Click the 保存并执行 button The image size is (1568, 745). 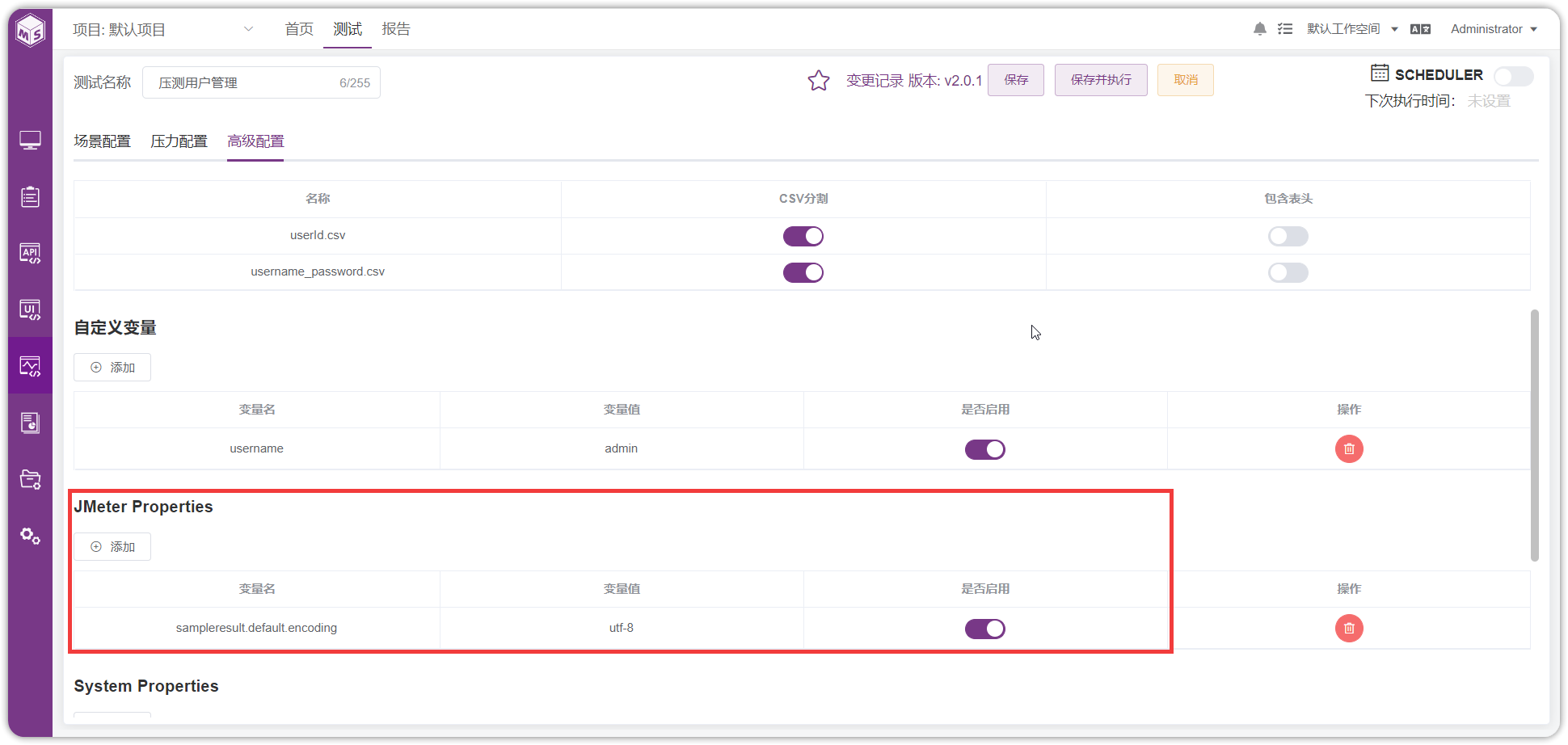pyautogui.click(x=1101, y=80)
